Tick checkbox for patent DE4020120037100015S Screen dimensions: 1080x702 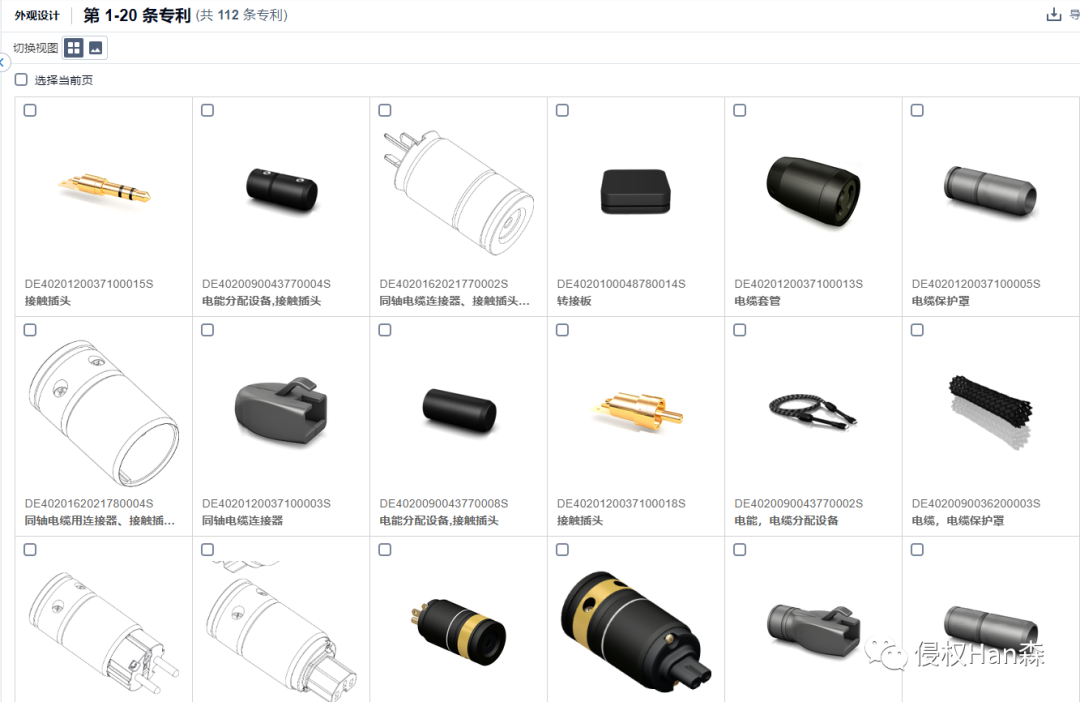(30, 110)
